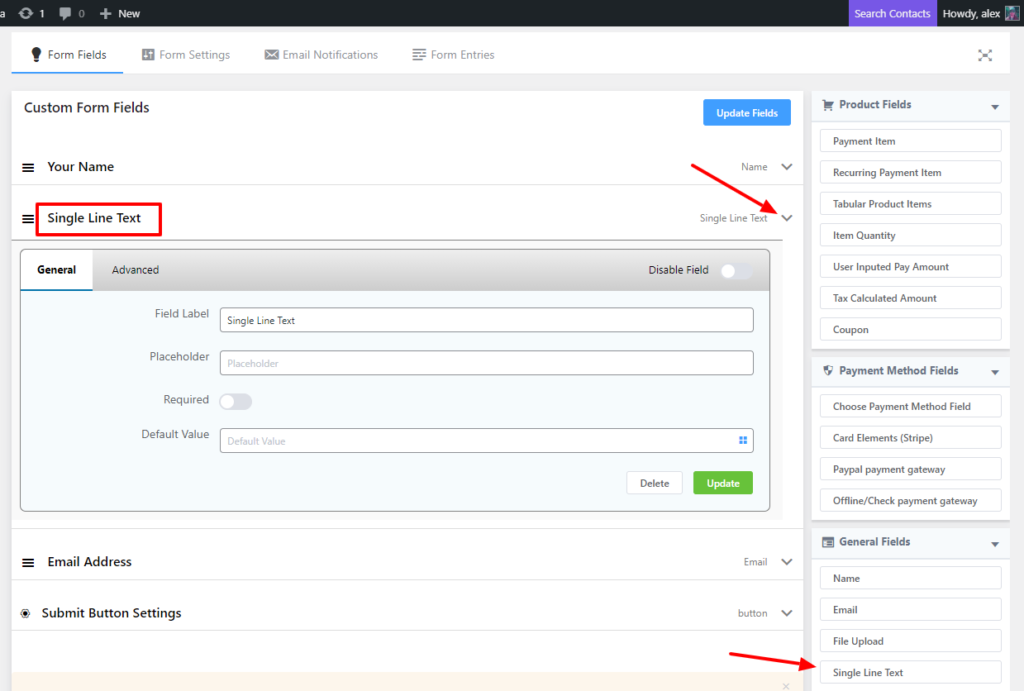Collapse the Single Line Text field chevron
This screenshot has height=691, width=1024.
(787, 218)
